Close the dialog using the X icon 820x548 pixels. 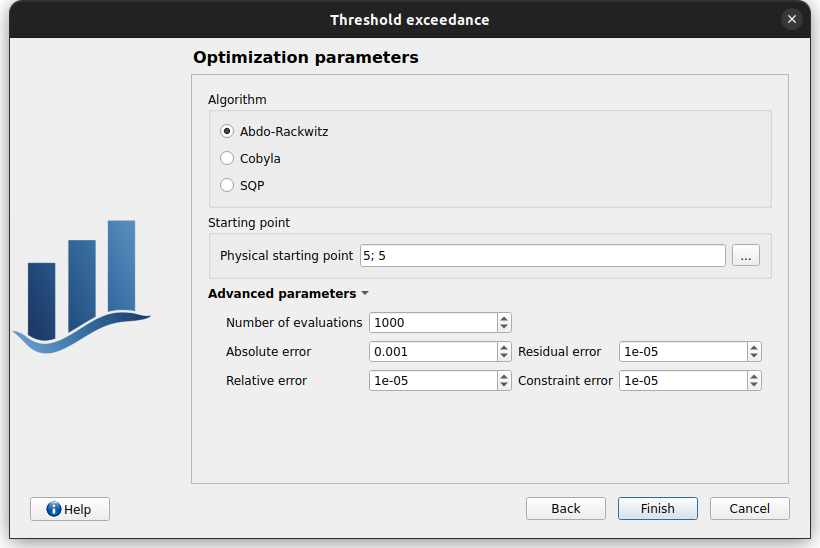tap(792, 19)
